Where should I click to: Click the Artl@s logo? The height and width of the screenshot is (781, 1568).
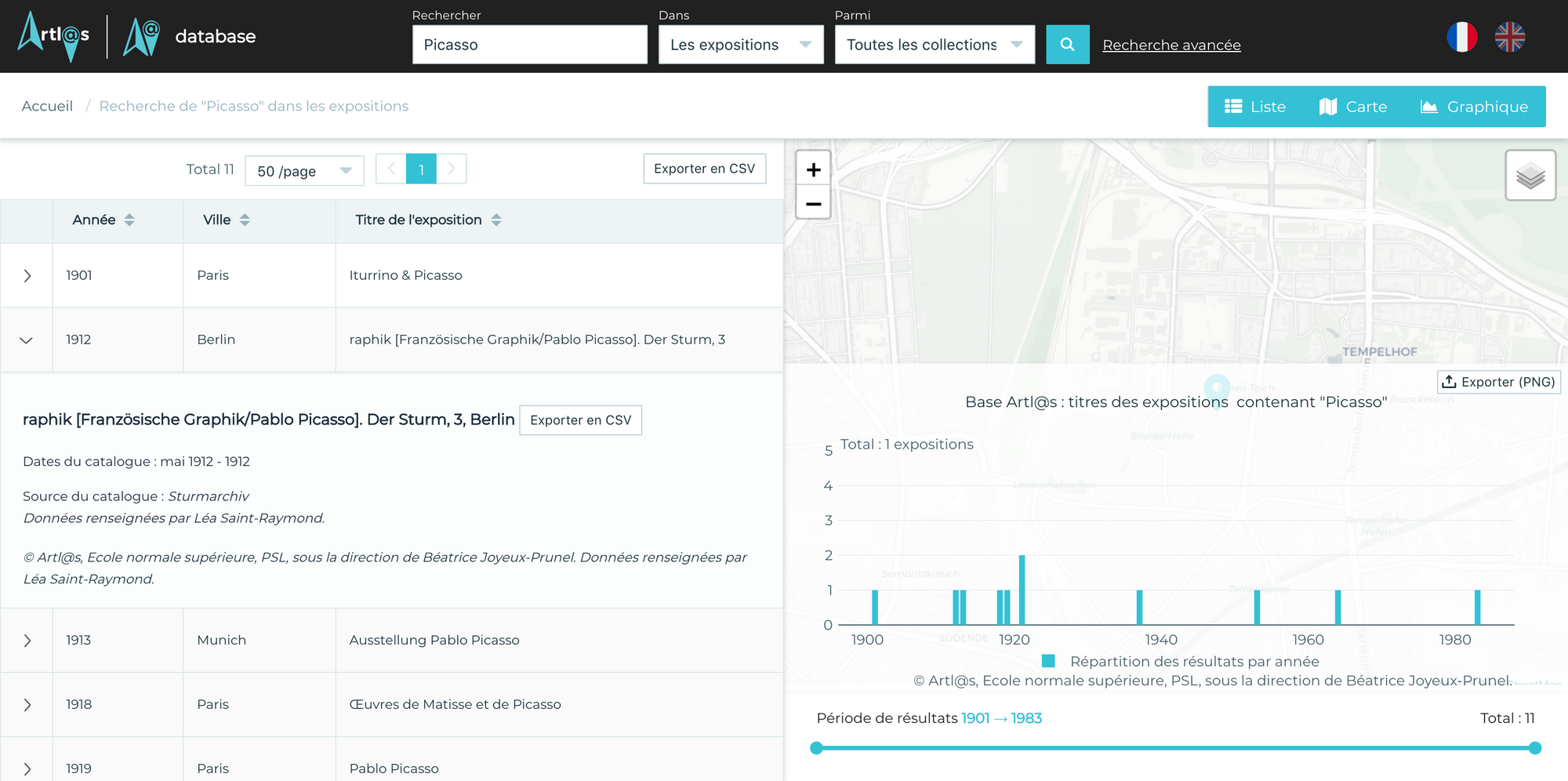tap(54, 36)
